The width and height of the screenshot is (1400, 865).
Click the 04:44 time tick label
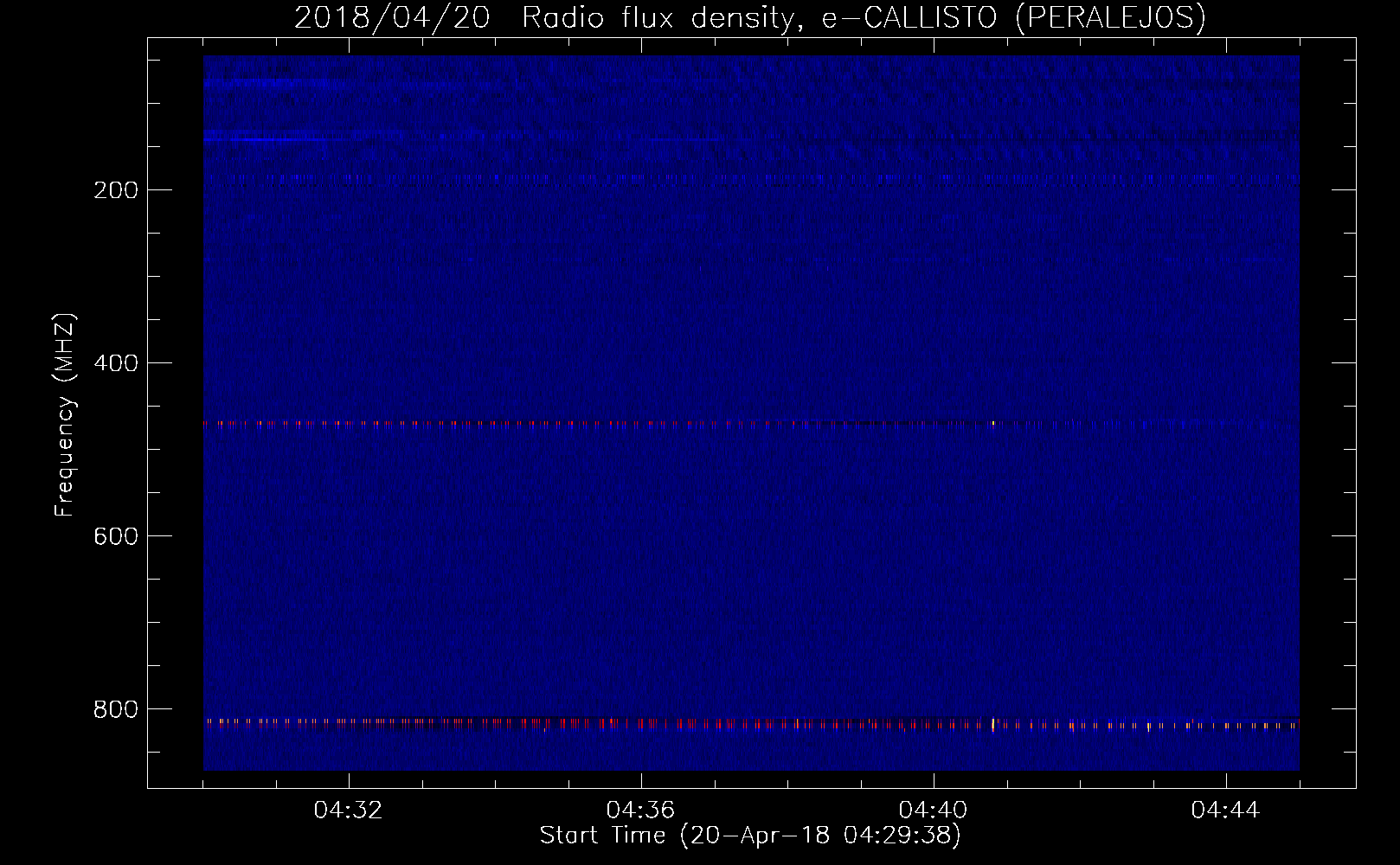point(1225,811)
